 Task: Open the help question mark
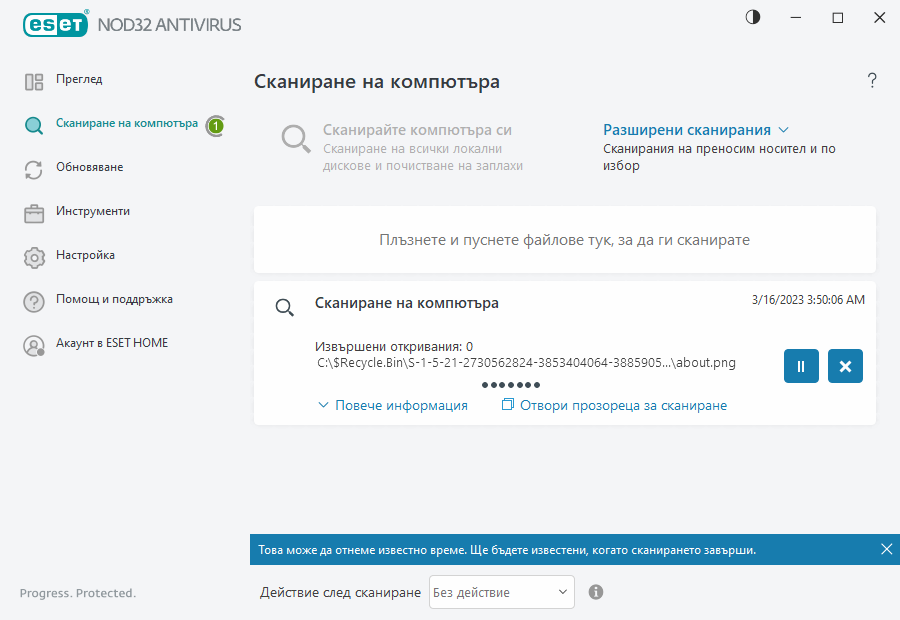[871, 80]
